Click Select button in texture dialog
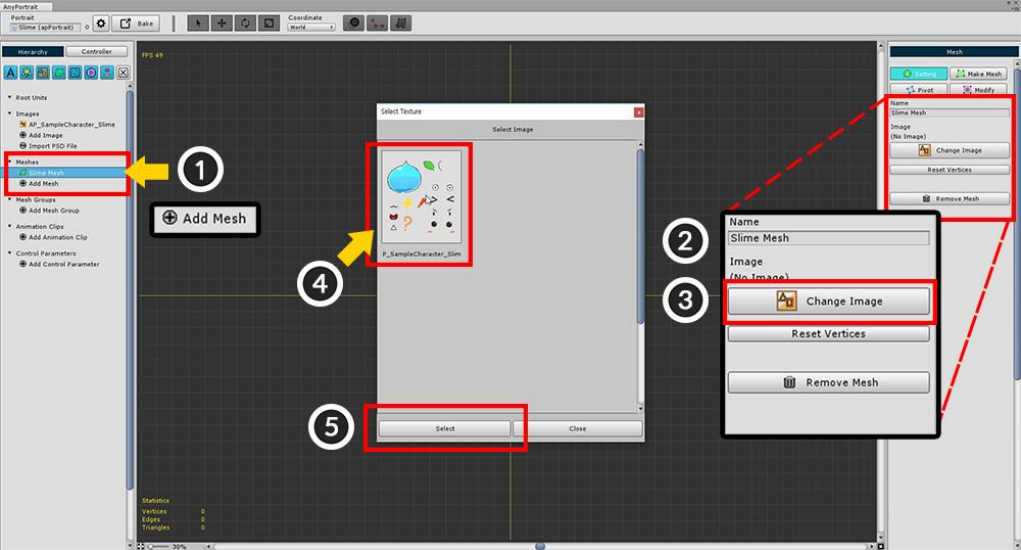Viewport: 1021px width, 550px height. coord(445,428)
